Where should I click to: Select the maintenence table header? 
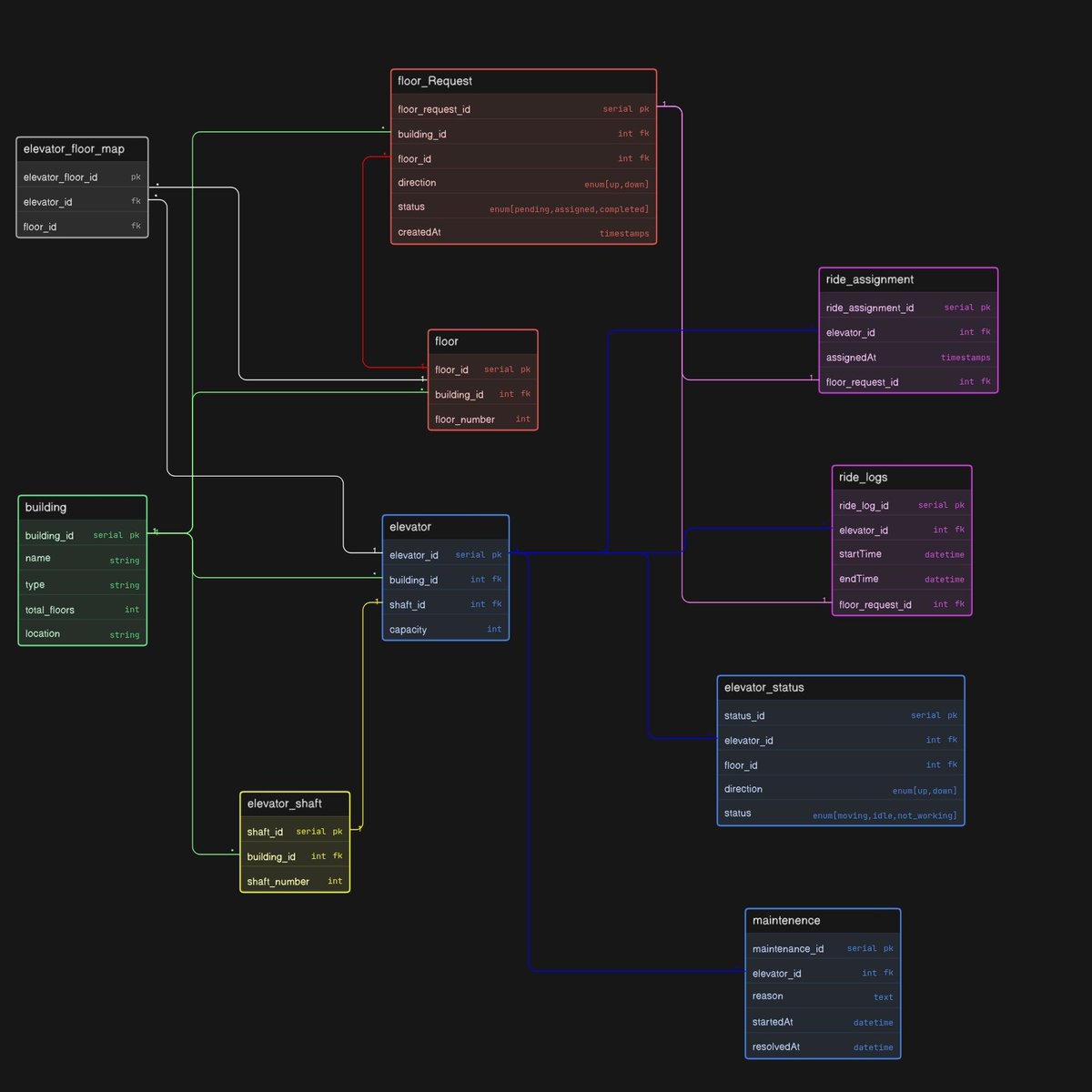823,921
